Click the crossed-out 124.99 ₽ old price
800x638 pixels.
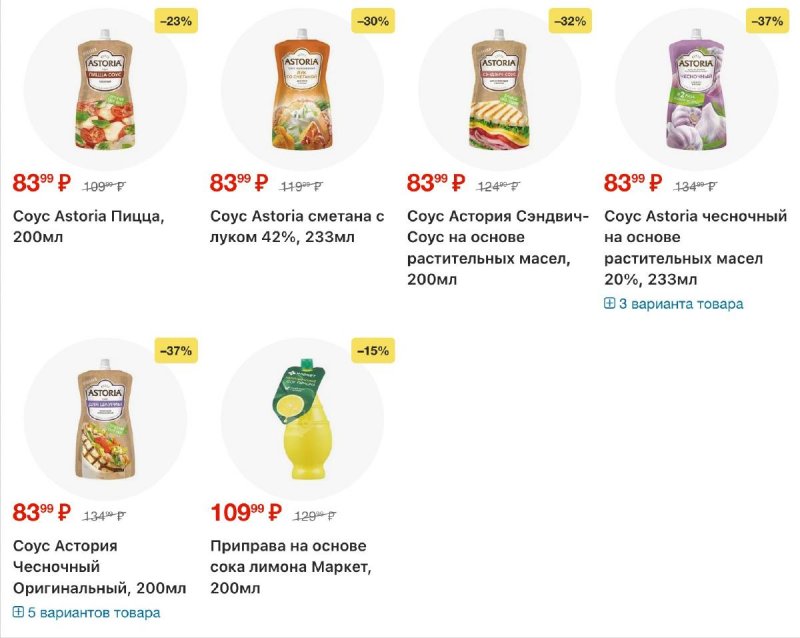pyautogui.click(x=501, y=186)
